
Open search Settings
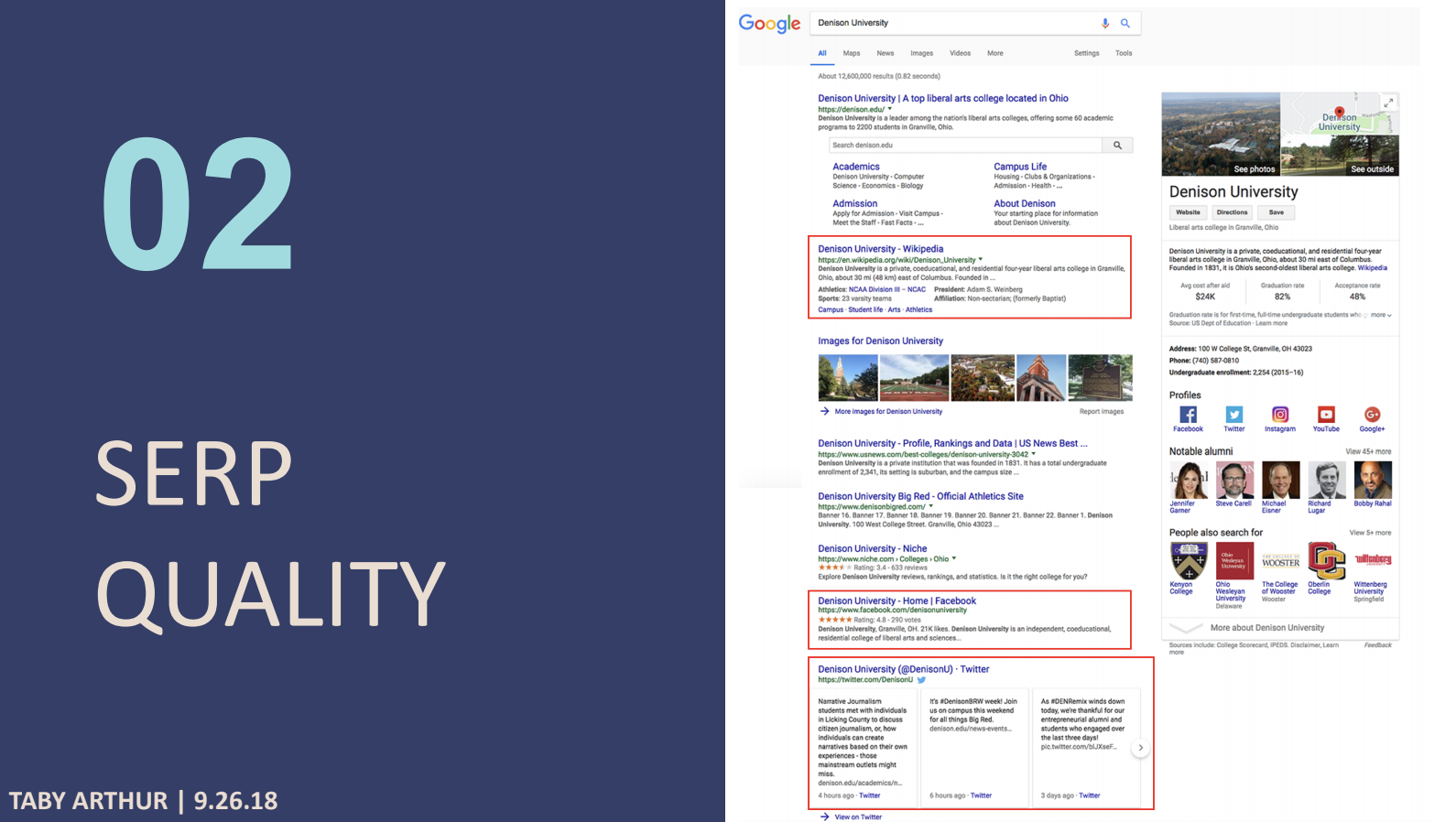[1087, 53]
